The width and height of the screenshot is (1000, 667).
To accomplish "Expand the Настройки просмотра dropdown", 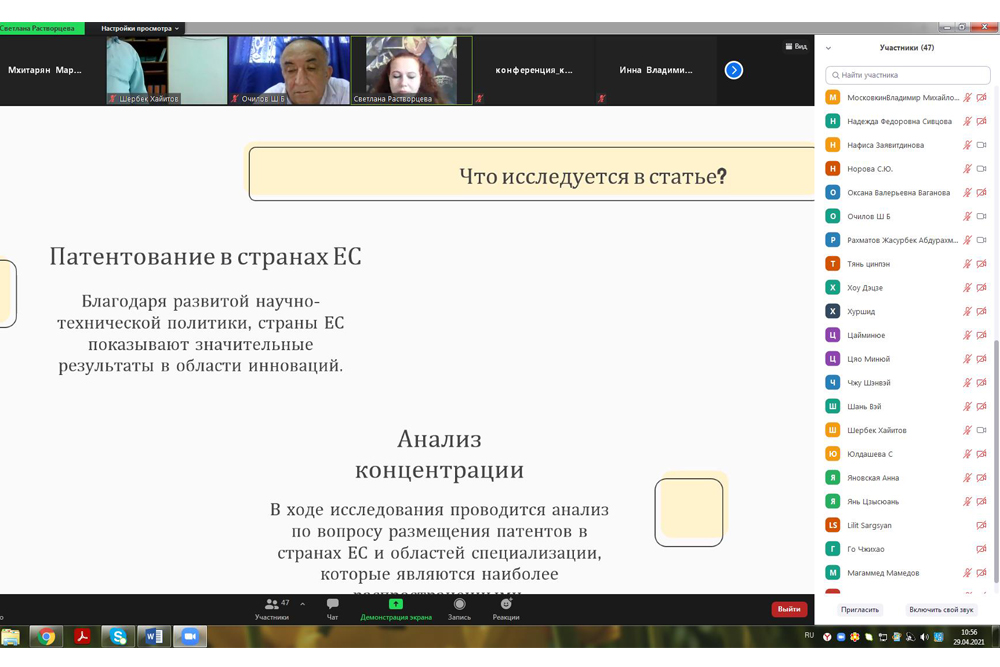I will click(140, 29).
